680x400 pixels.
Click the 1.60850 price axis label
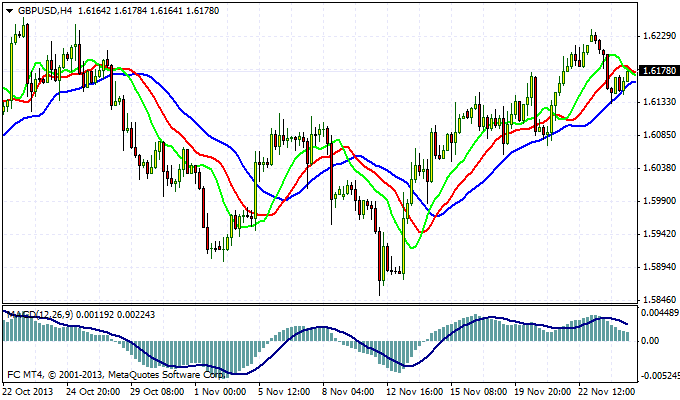point(658,135)
